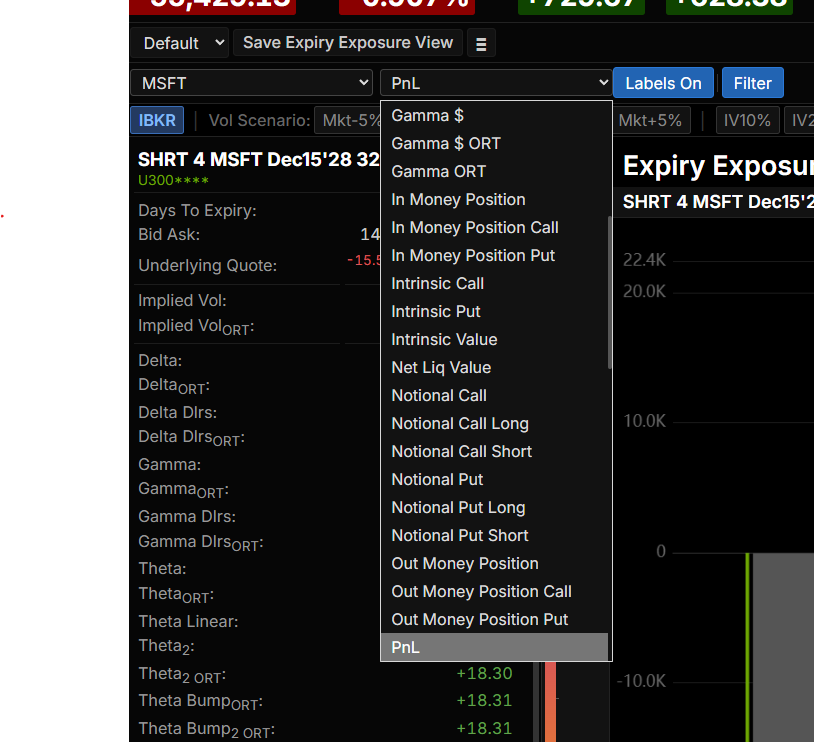Select Intrinsic Call option
Screen dimensions: 814x742
point(494,284)
